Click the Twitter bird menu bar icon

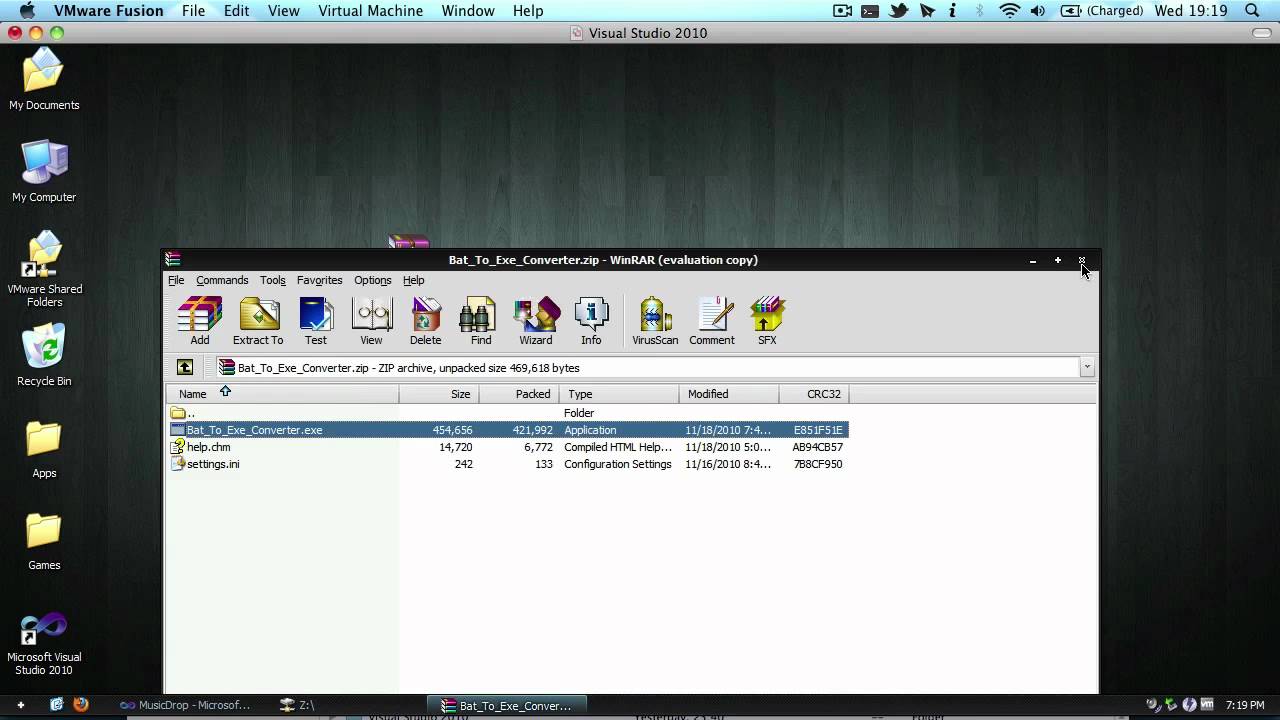click(899, 11)
